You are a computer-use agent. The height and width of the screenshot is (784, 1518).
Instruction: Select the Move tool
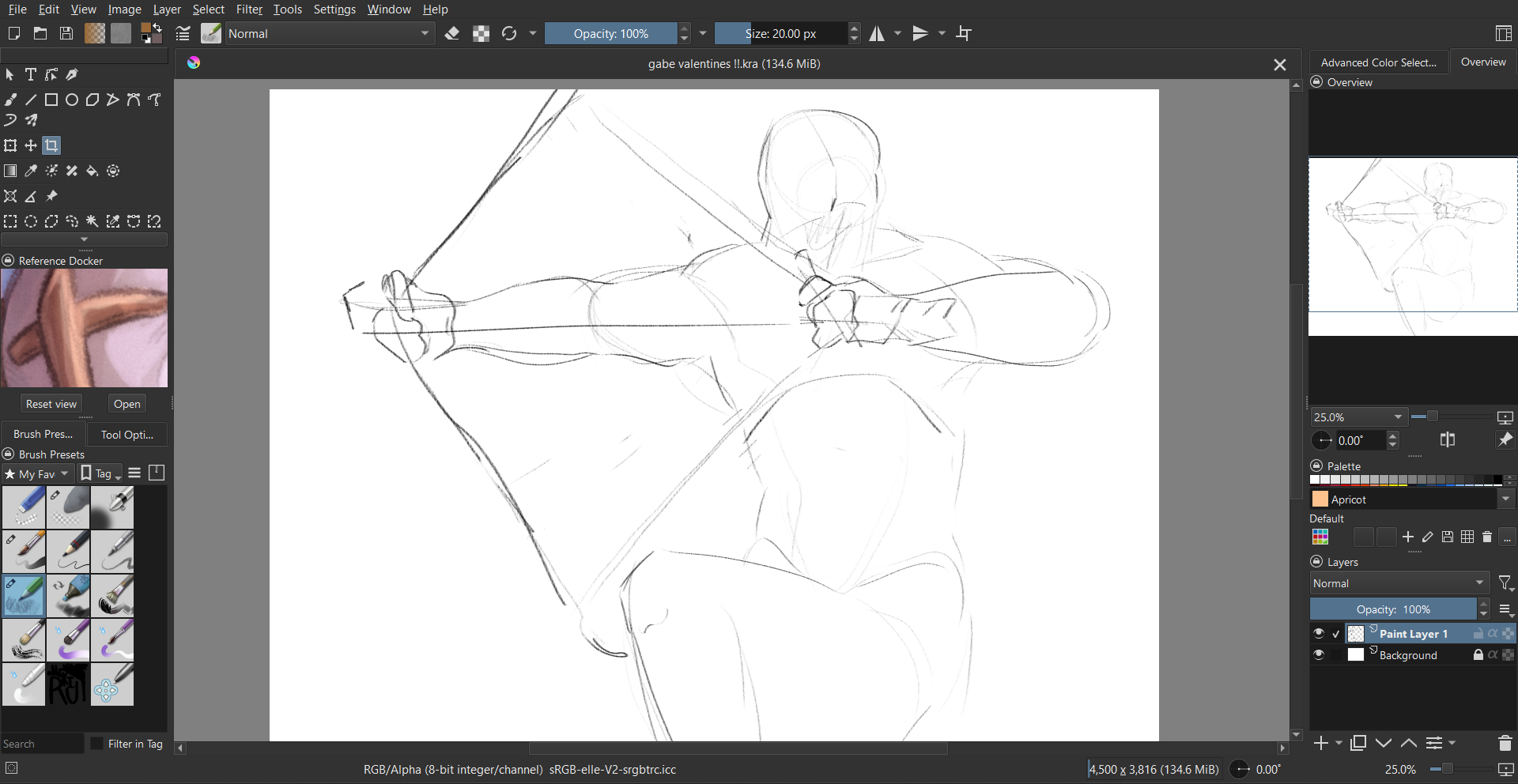click(31, 145)
